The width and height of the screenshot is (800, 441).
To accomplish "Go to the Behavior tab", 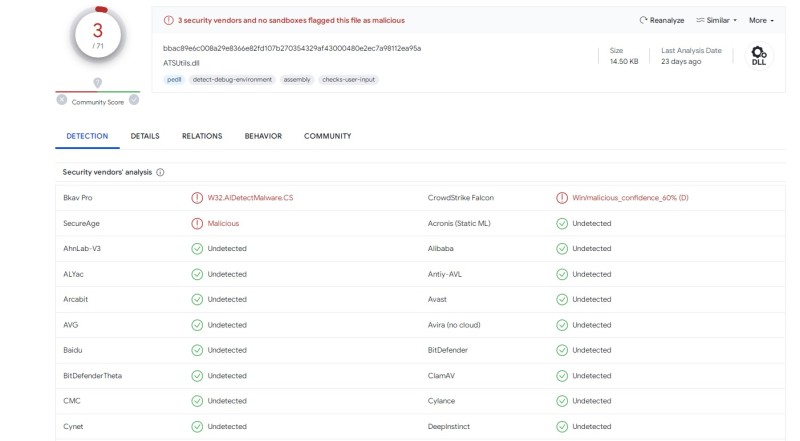I will click(263, 136).
